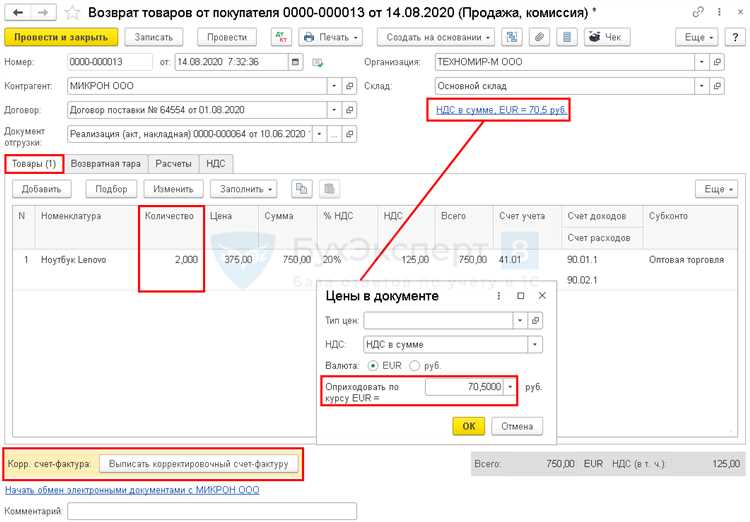Open the Заполнить dropdown menu
The width and height of the screenshot is (750, 522).
(x=244, y=189)
